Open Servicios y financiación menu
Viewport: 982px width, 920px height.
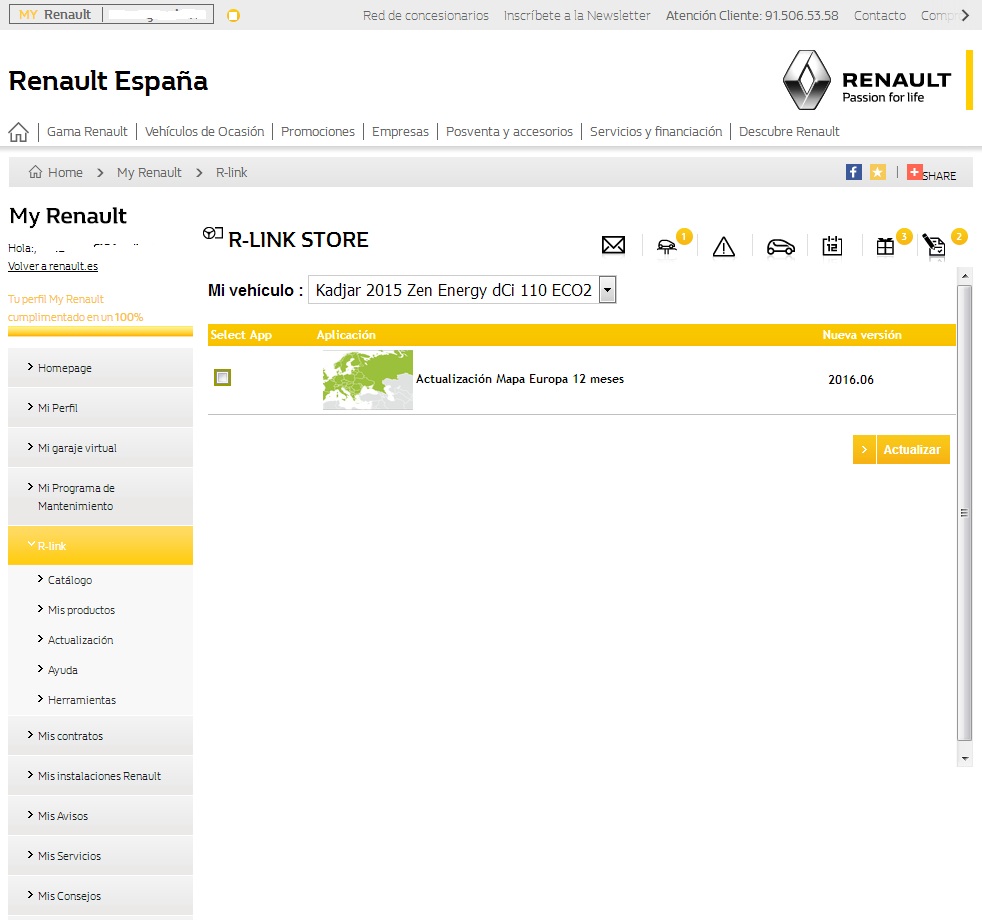coord(656,132)
